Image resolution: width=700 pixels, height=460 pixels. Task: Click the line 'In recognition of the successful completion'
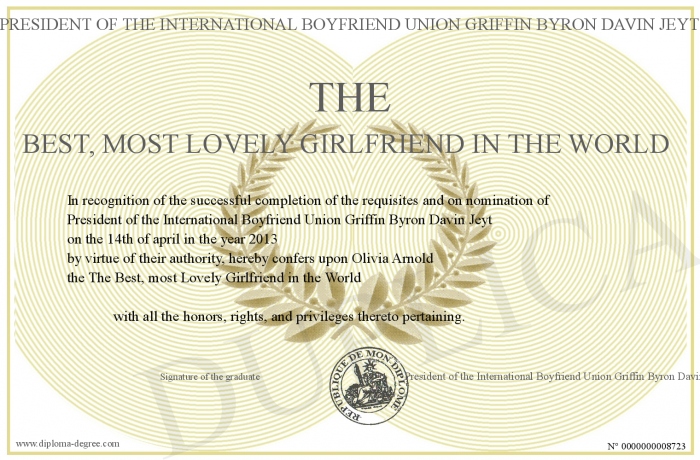(308, 201)
